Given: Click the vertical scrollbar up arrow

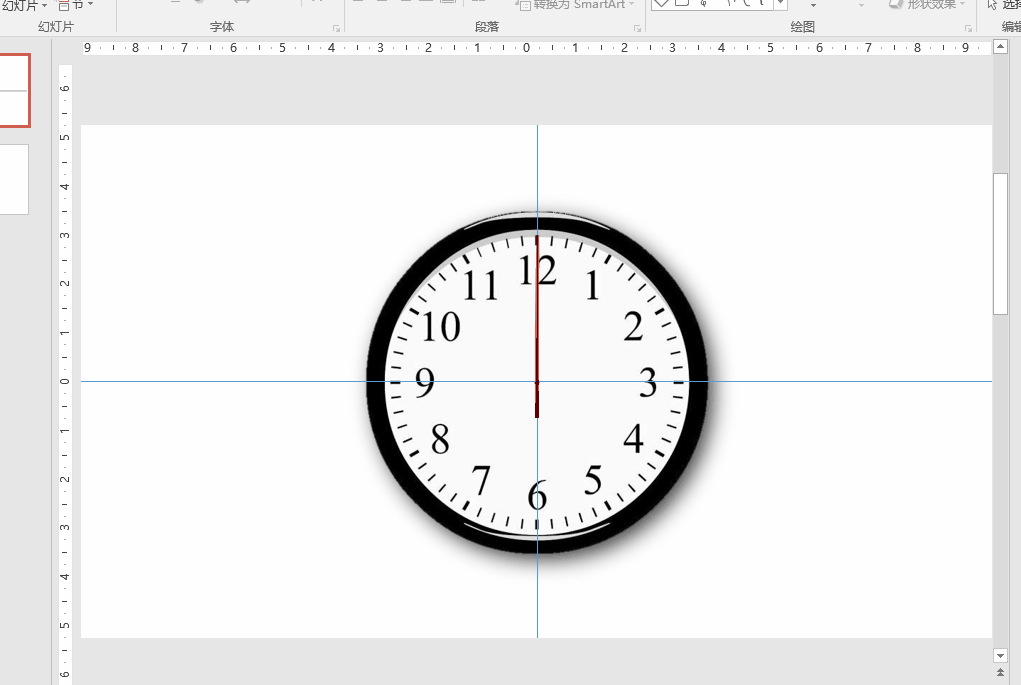Looking at the screenshot, I should tap(1000, 46).
